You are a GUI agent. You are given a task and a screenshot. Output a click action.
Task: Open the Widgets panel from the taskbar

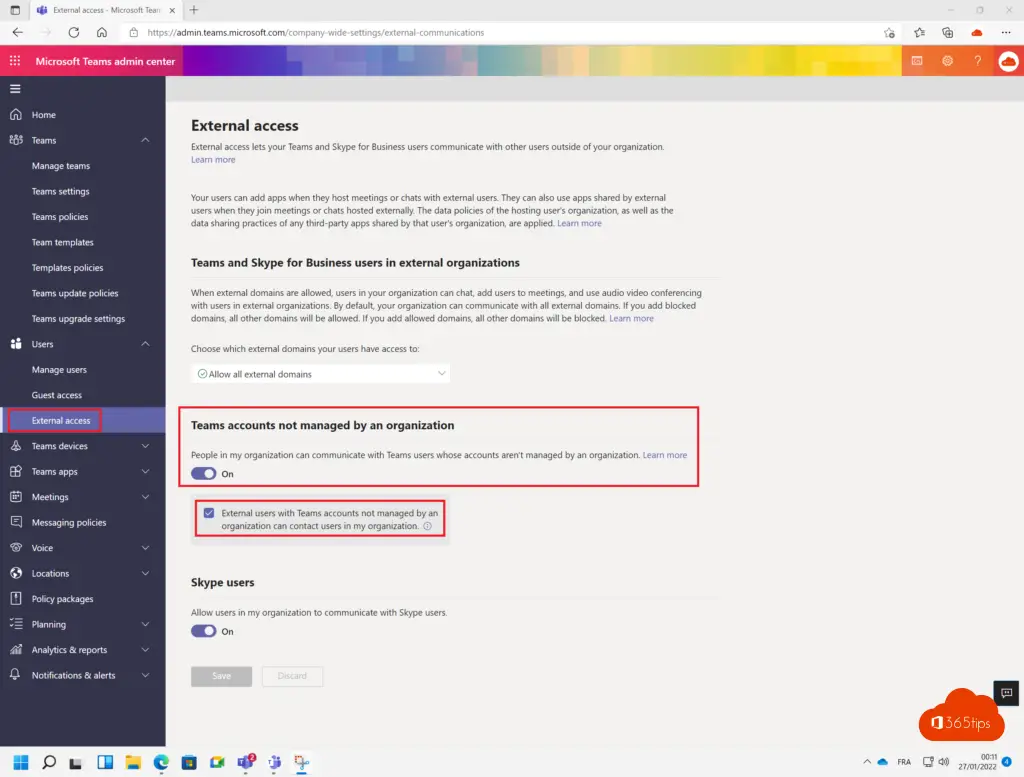[105, 762]
